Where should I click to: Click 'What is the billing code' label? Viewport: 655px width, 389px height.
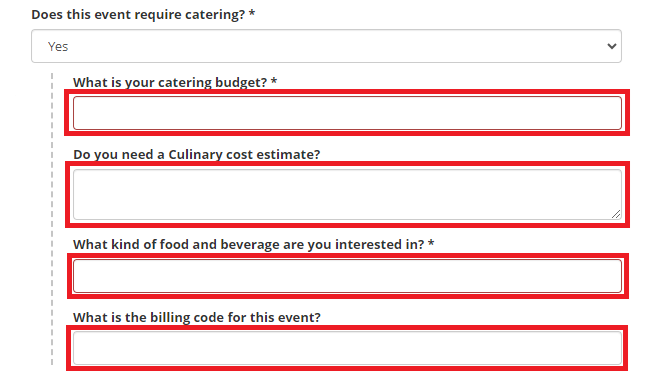click(x=197, y=318)
